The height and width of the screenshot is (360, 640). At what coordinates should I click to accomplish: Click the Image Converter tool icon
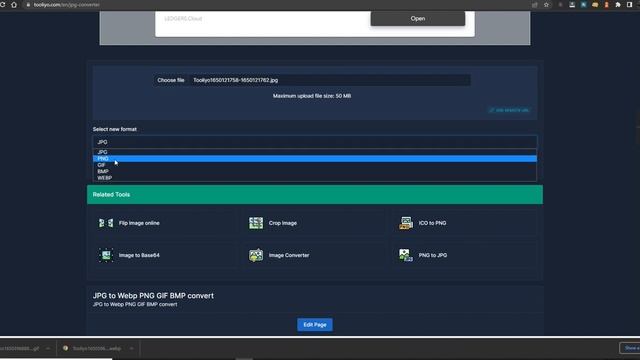pyautogui.click(x=256, y=255)
